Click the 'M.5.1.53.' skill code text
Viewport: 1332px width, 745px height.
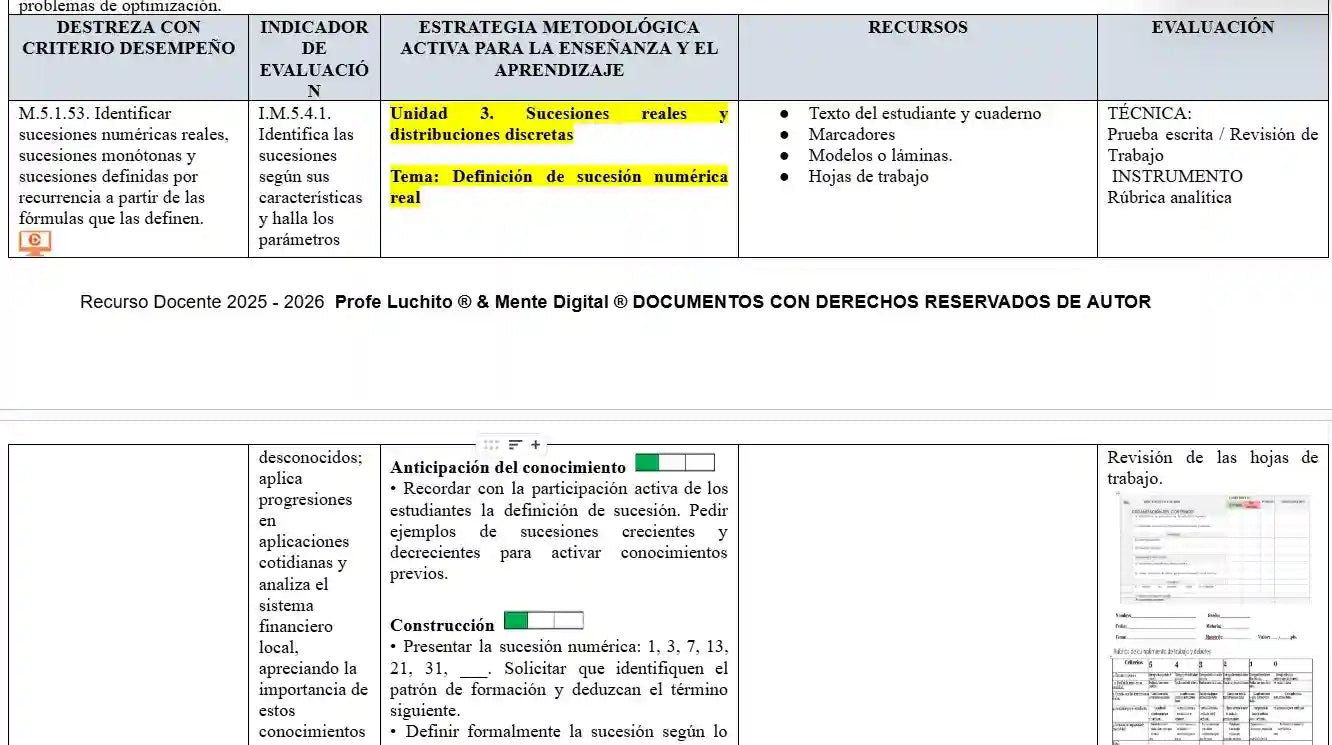[x=54, y=114]
